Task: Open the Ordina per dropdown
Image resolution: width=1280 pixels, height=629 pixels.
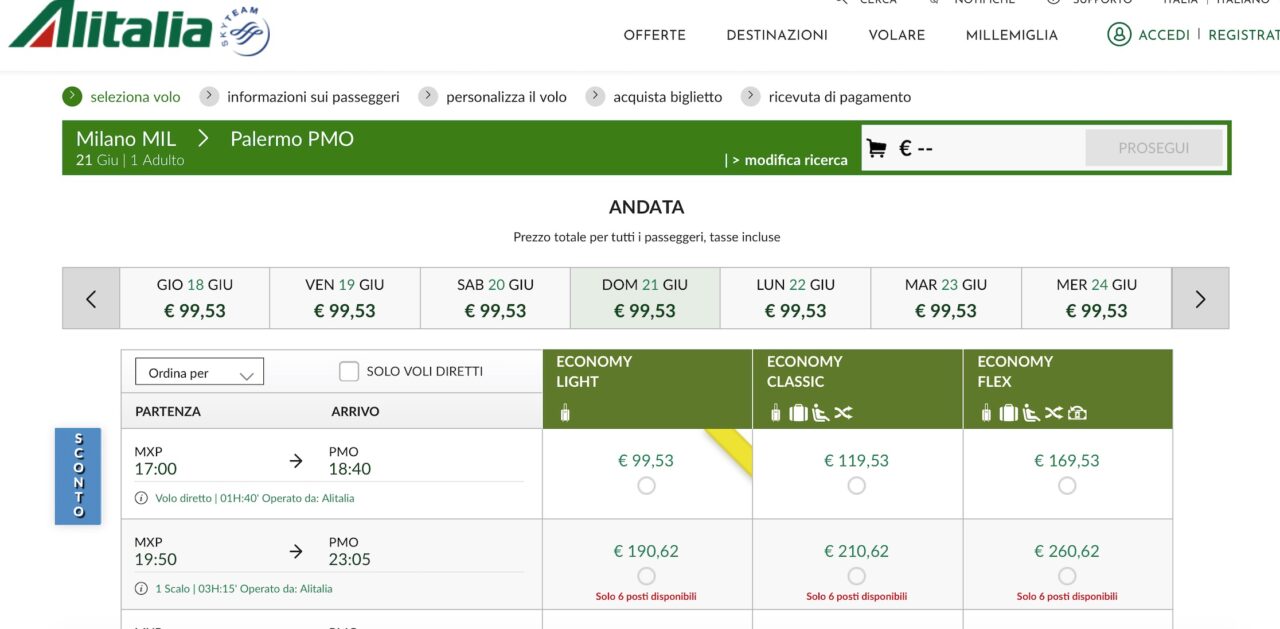Action: pos(199,373)
